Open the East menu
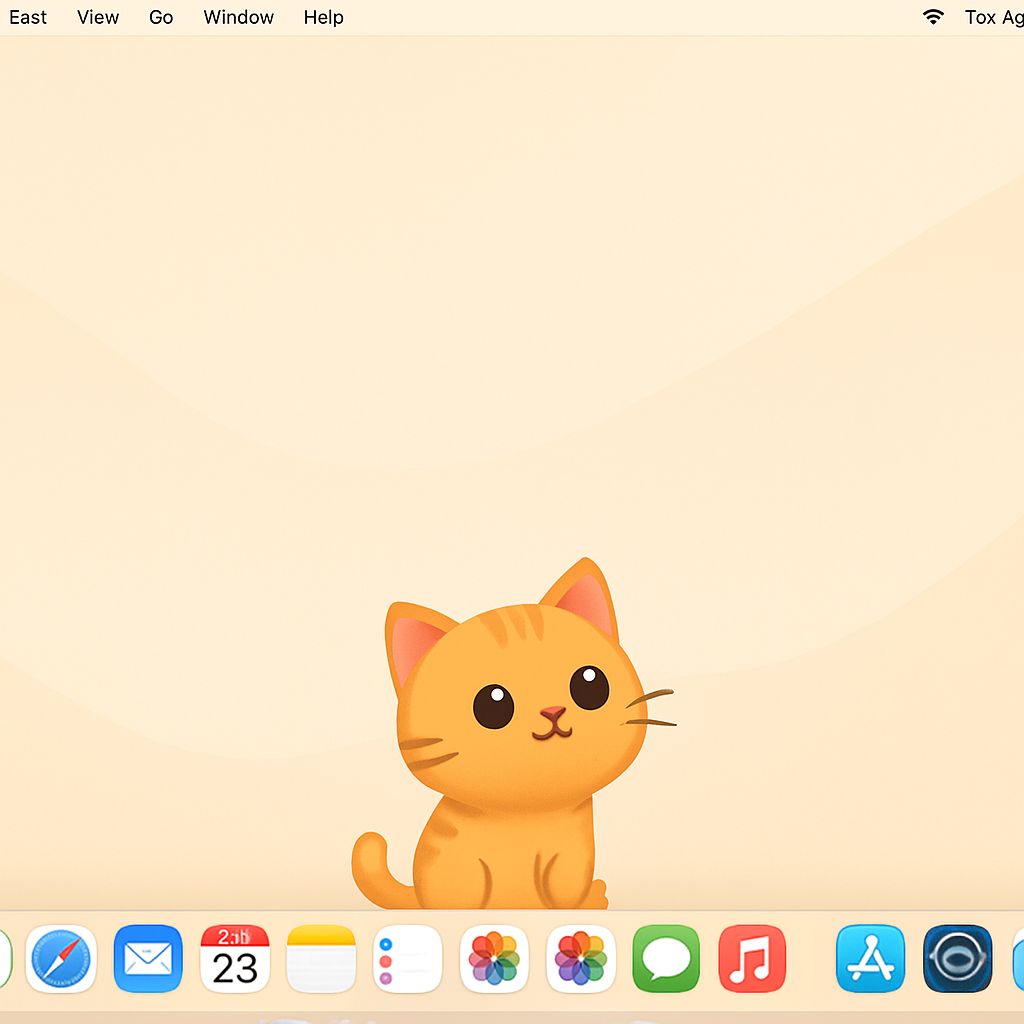 click(x=28, y=17)
